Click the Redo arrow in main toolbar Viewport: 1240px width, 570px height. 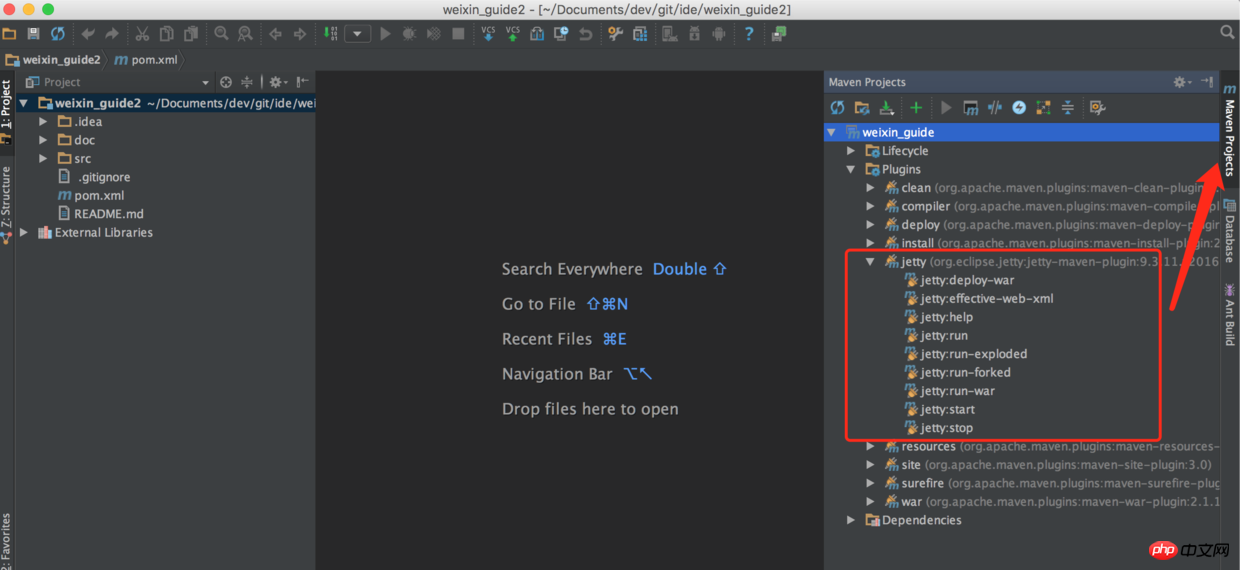112,34
